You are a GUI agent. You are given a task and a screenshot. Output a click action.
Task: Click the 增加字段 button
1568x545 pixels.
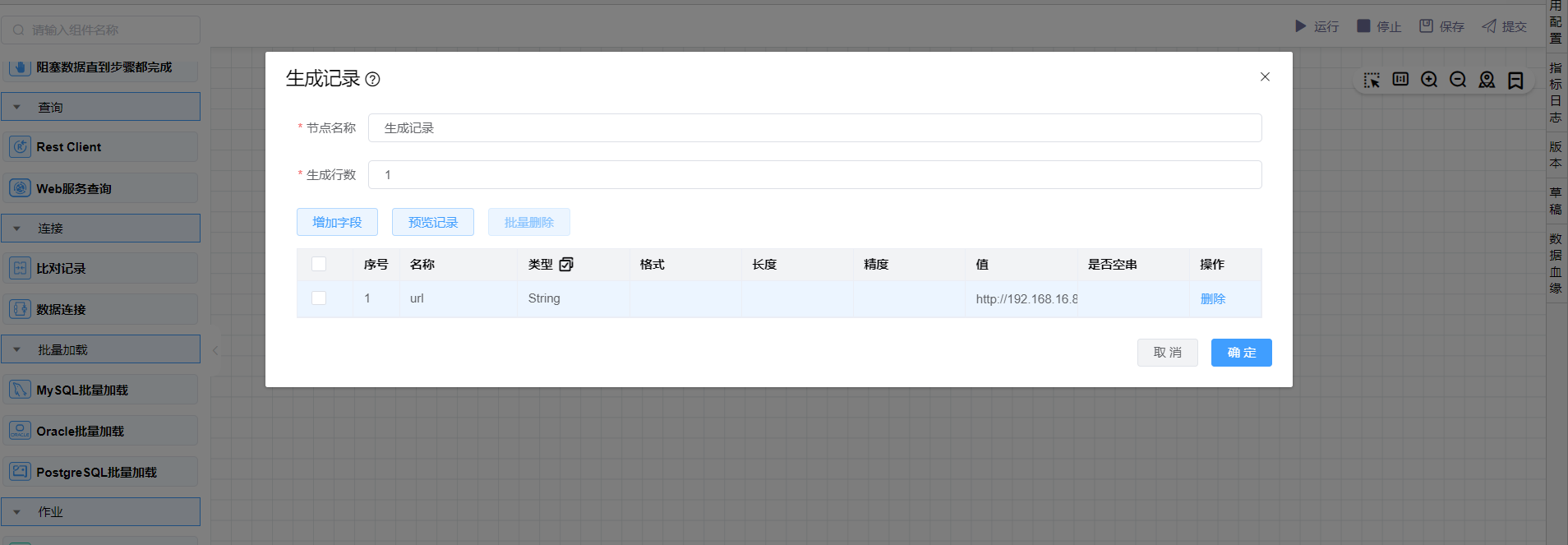pos(337,222)
